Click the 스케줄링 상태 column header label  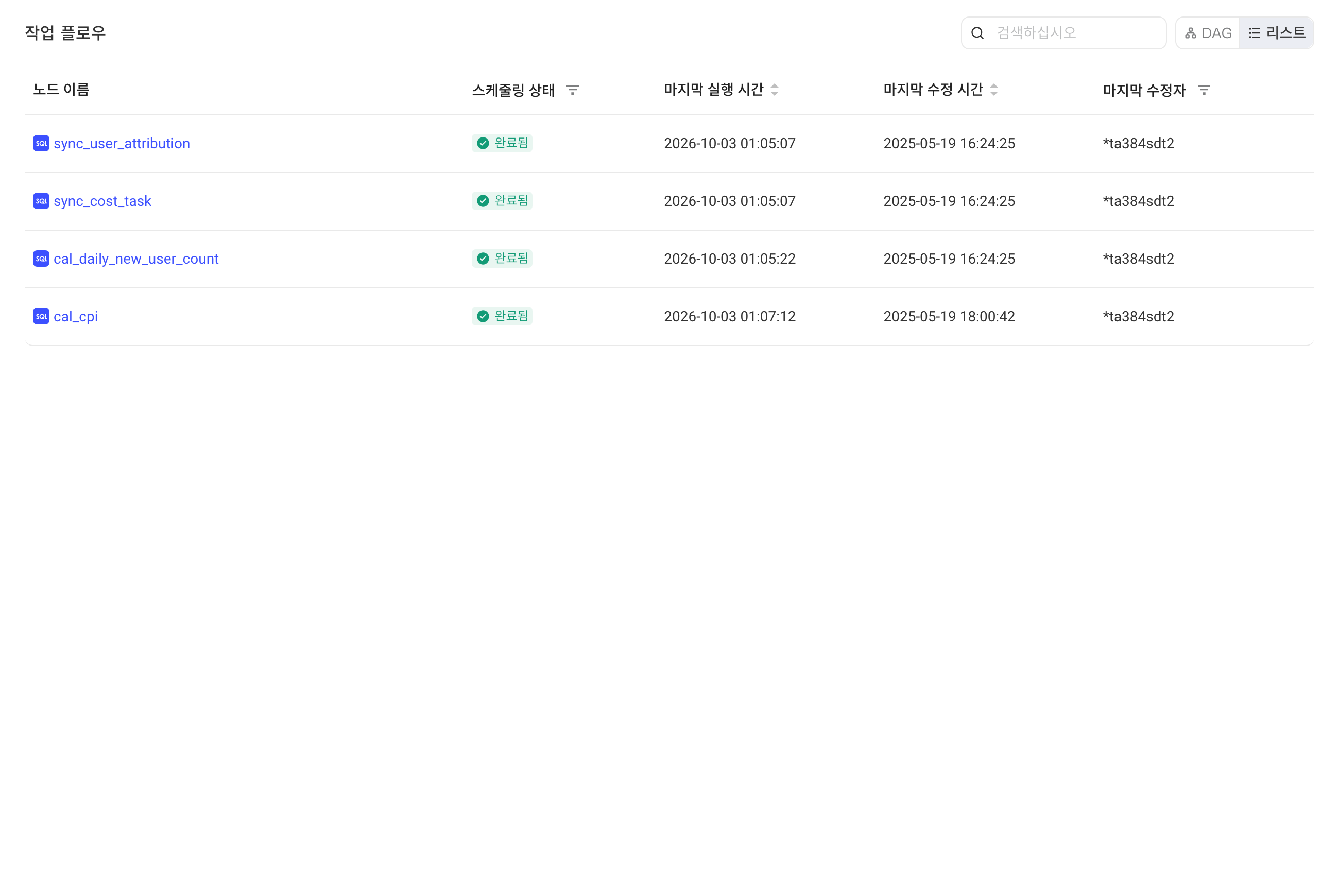[x=513, y=90]
